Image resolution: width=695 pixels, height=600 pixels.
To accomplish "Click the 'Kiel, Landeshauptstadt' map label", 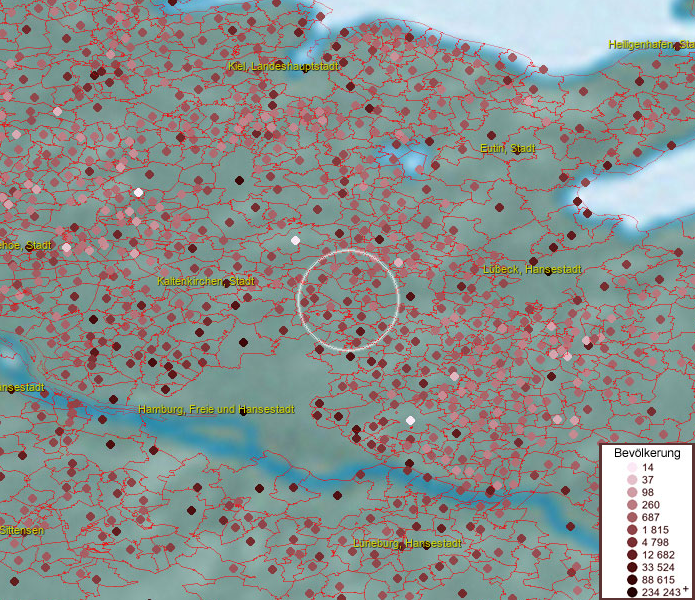I will click(x=283, y=66).
